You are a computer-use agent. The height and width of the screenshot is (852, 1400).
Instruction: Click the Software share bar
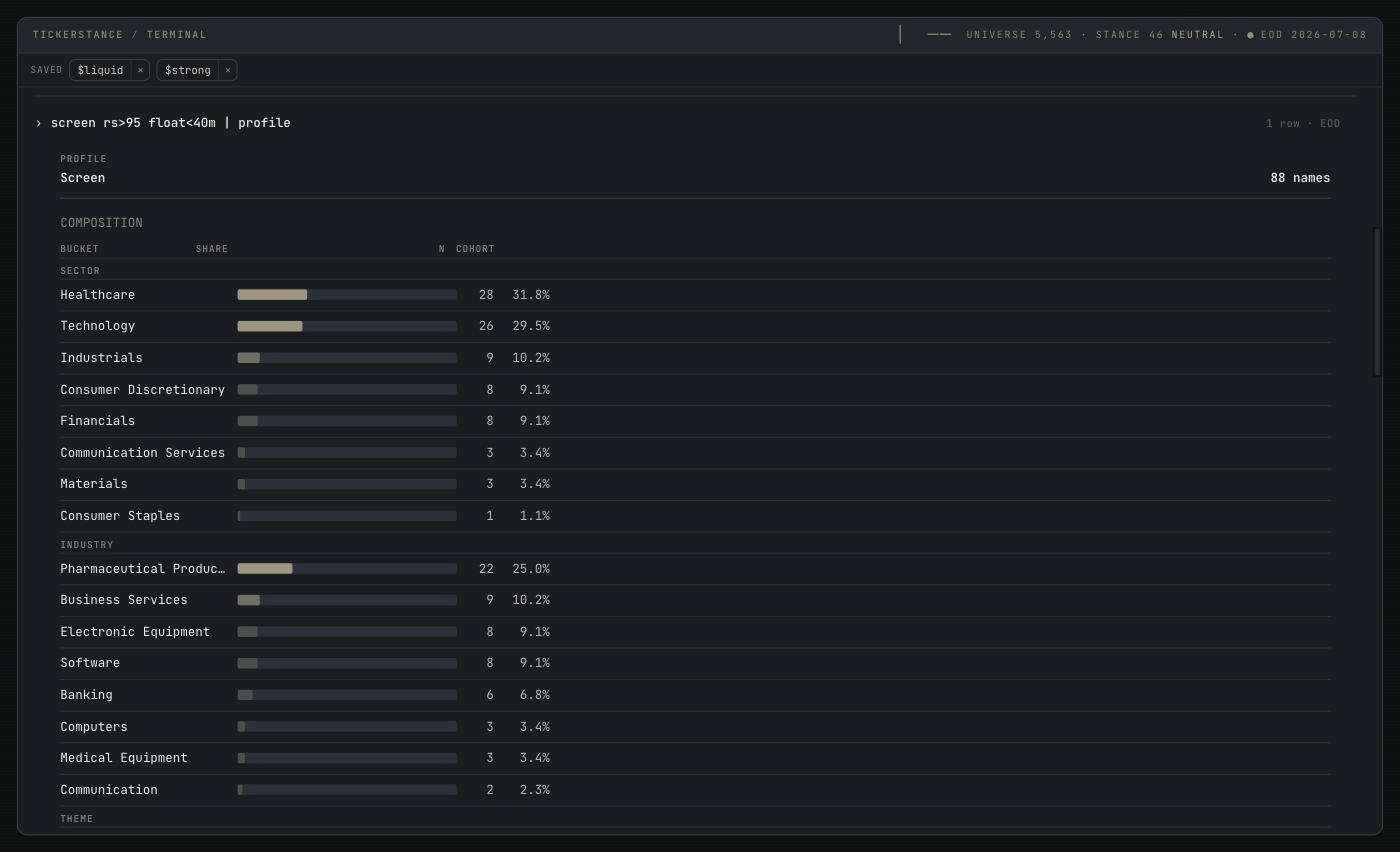347,663
